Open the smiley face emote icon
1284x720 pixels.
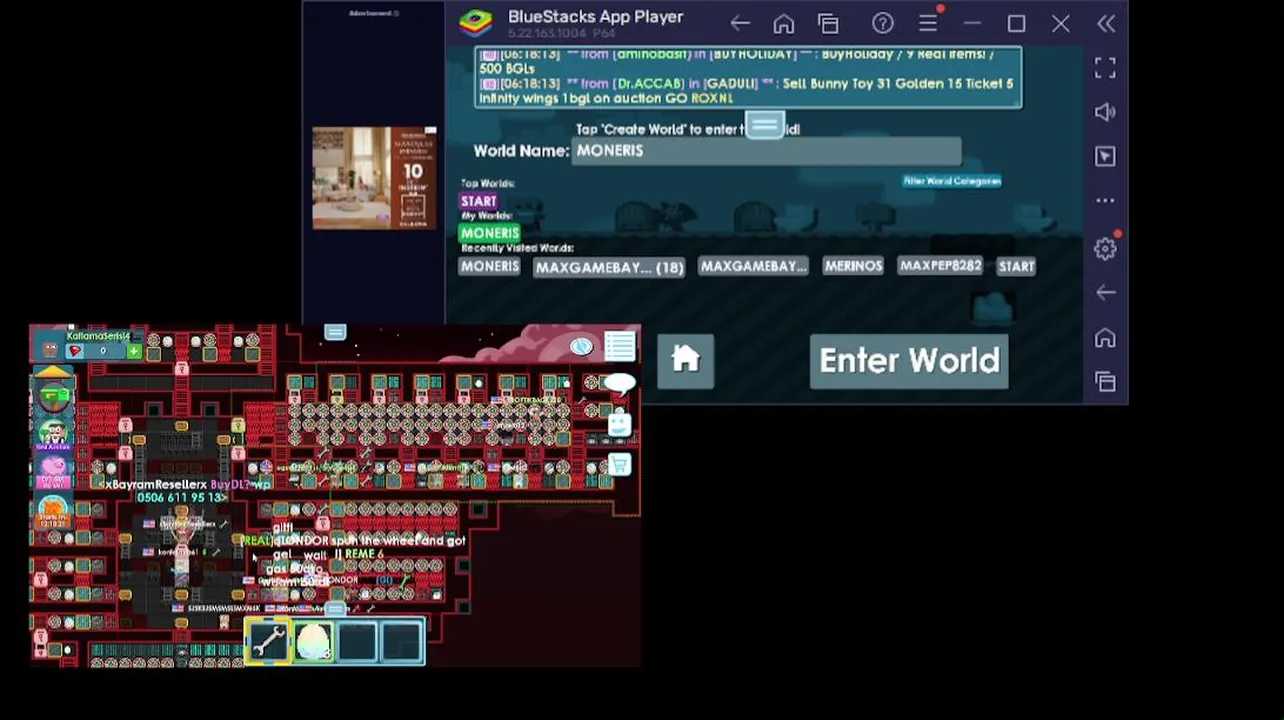pos(620,424)
